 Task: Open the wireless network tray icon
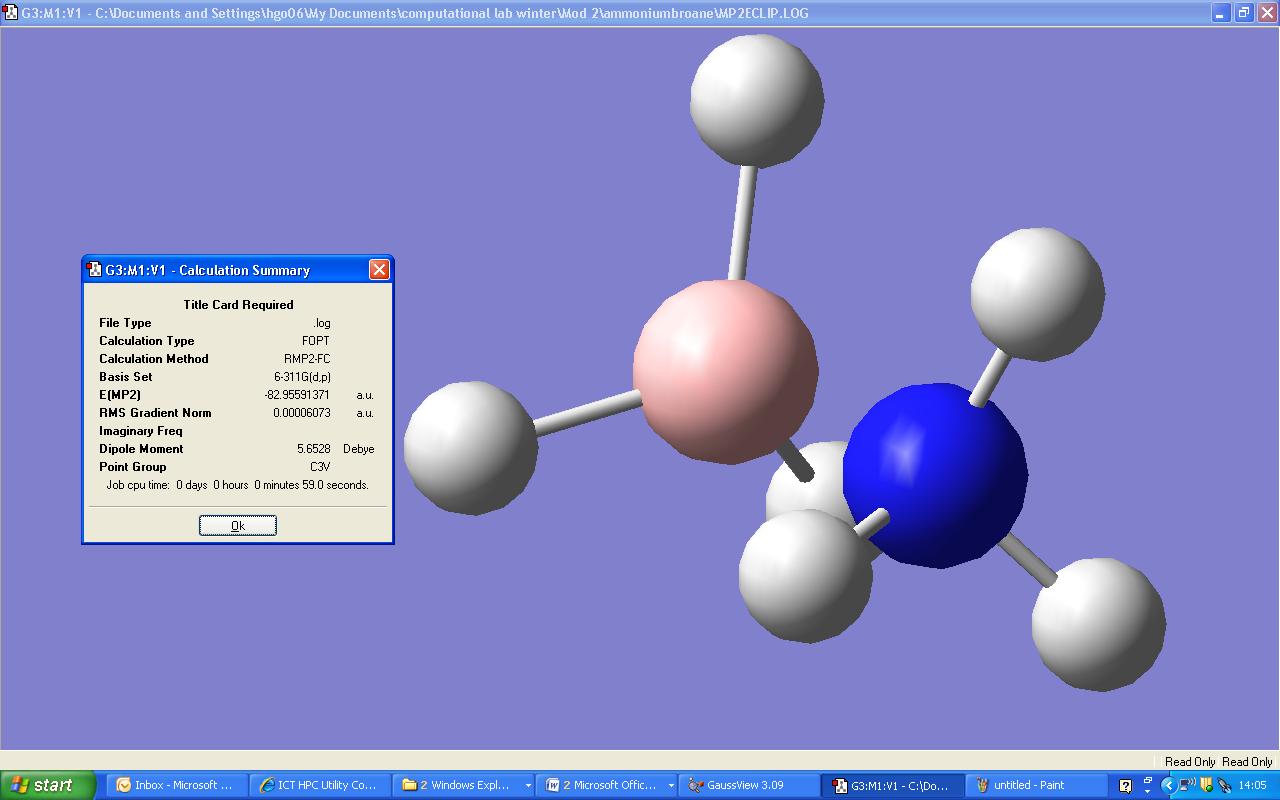pos(1187,786)
